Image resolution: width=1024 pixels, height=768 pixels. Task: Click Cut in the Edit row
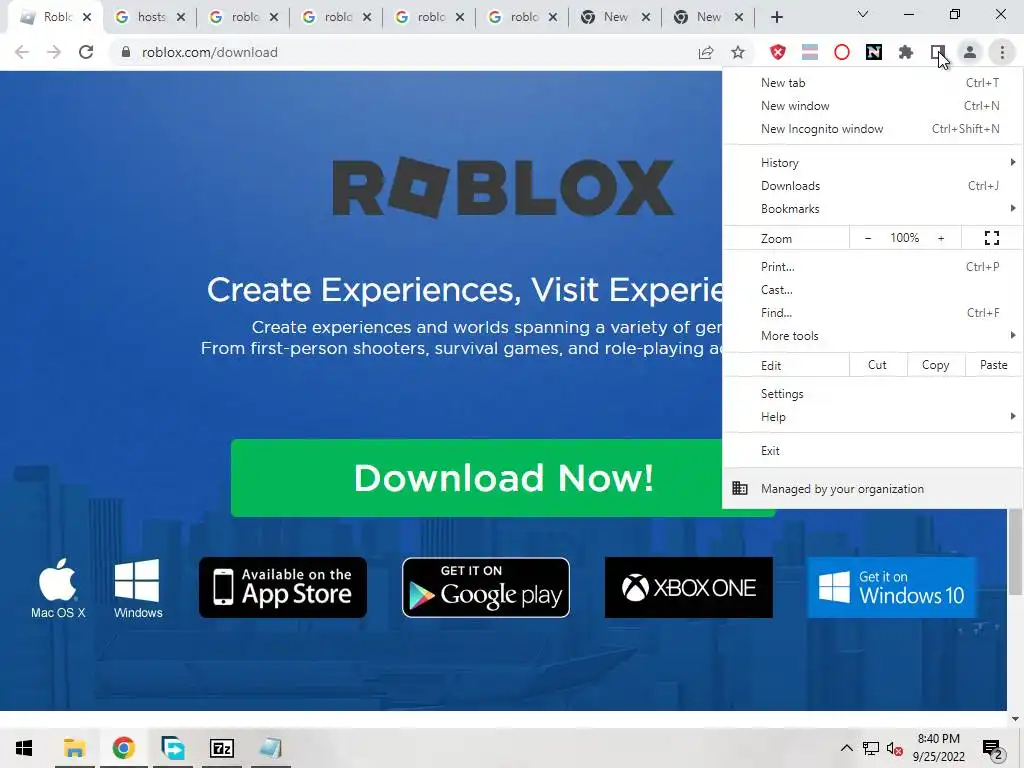pyautogui.click(x=878, y=365)
